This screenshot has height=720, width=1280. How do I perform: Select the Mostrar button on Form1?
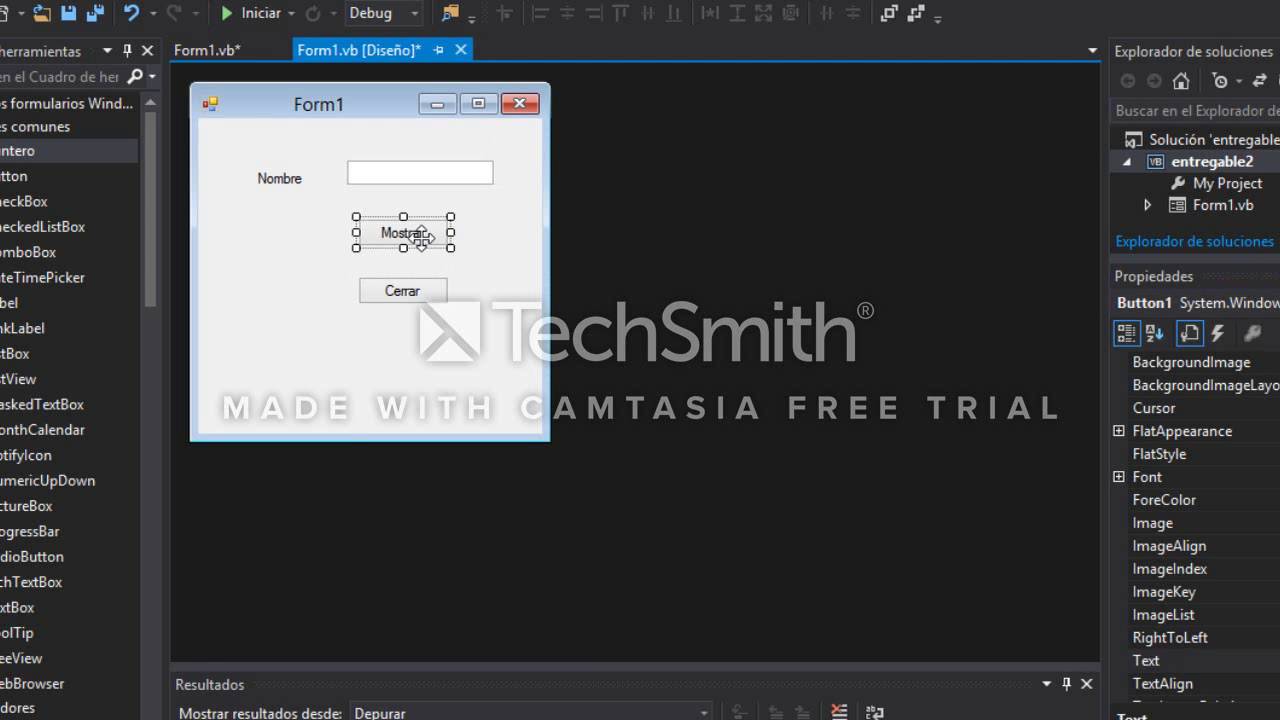(x=404, y=233)
